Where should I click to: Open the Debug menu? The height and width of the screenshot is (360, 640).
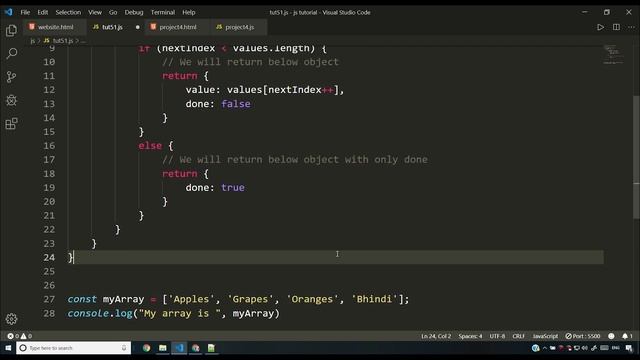click(x=134, y=12)
